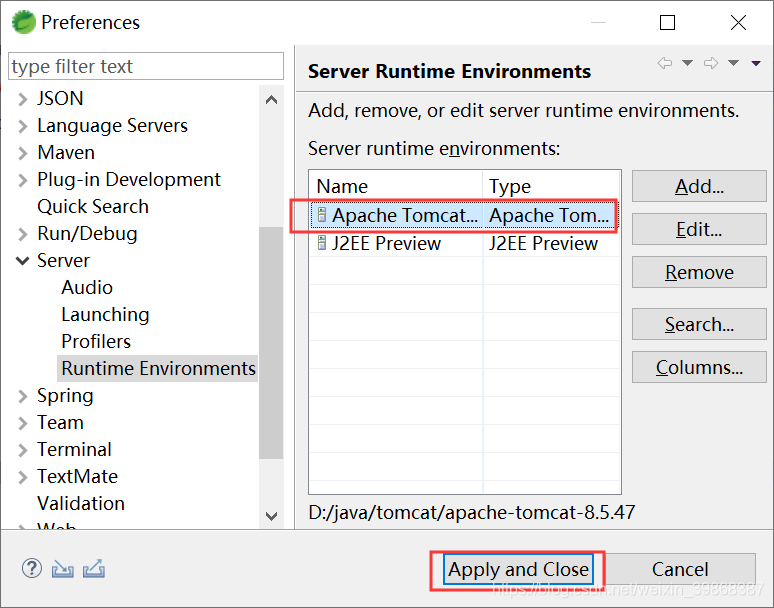Select Quick Search in the tree

pyautogui.click(x=93, y=206)
